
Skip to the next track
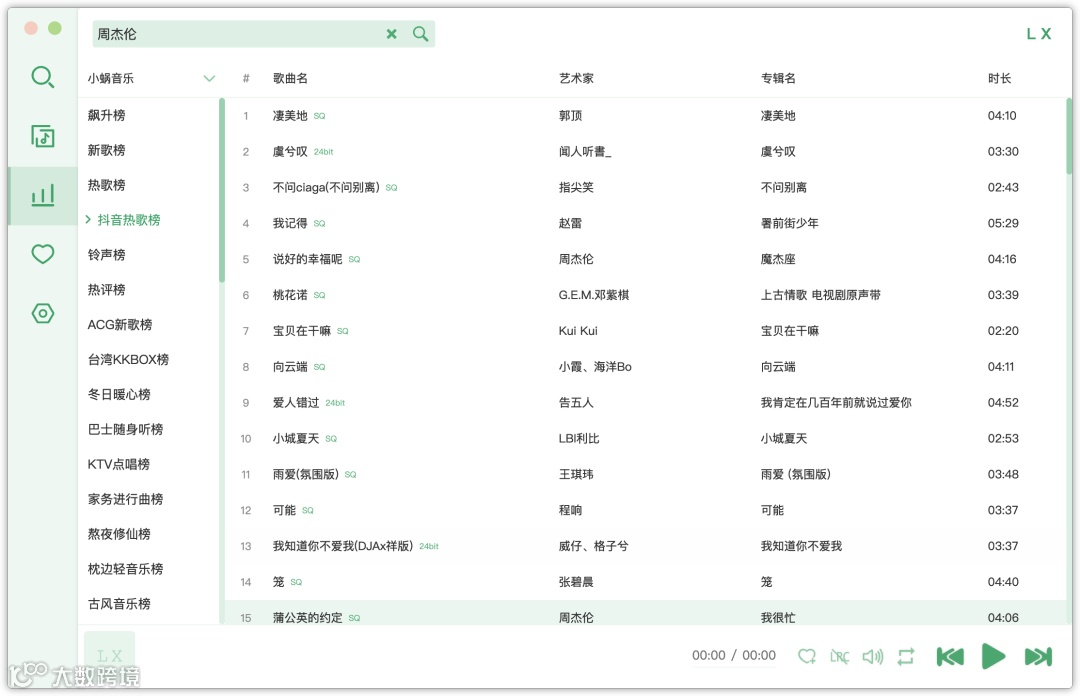[x=1037, y=656]
